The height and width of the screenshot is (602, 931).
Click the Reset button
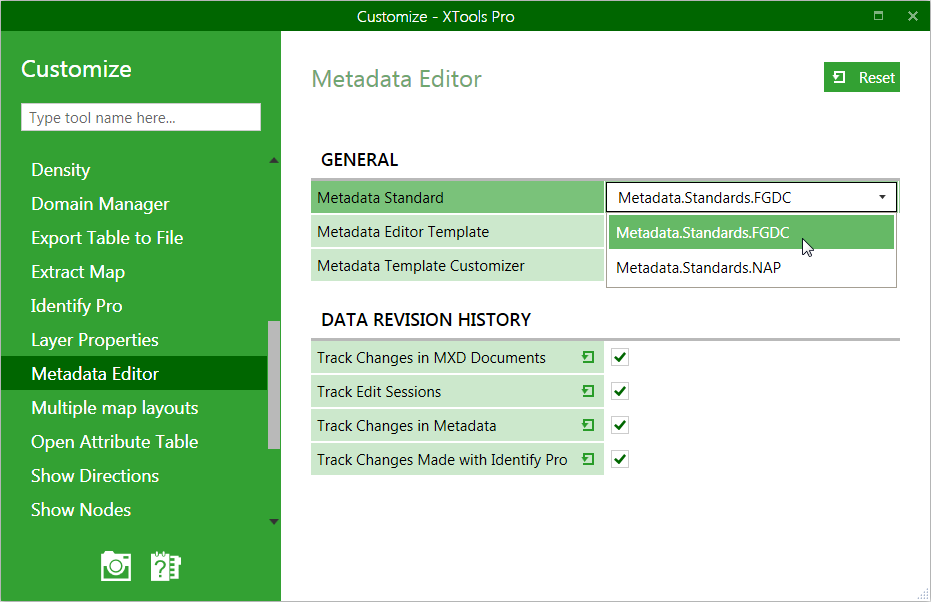pyautogui.click(x=862, y=77)
